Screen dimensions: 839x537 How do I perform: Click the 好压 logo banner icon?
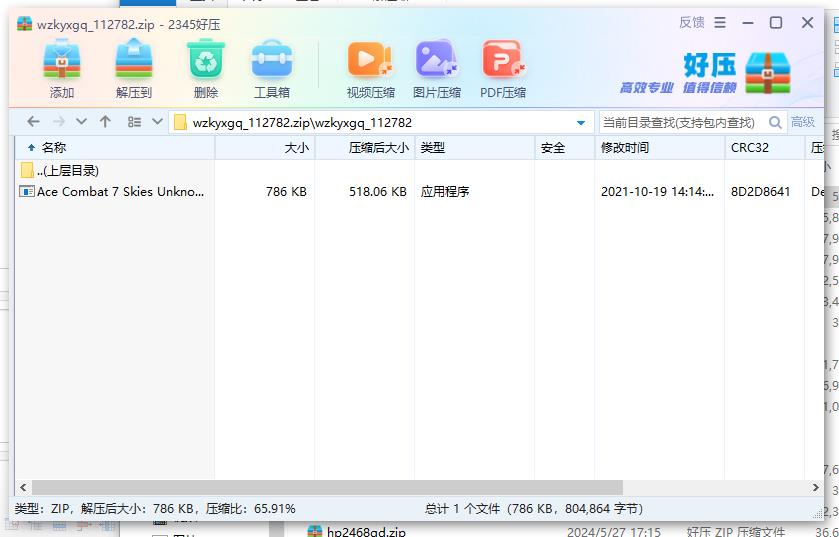[768, 73]
